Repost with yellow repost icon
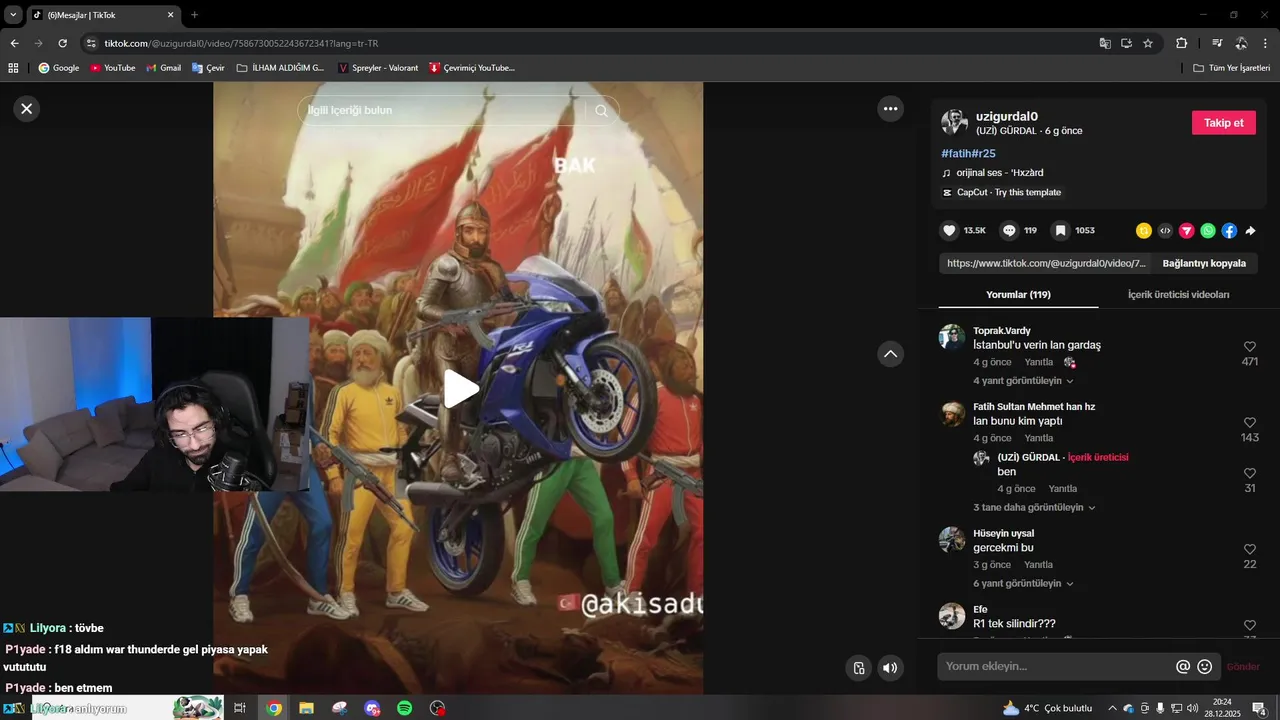The image size is (1280, 720). tap(1144, 231)
